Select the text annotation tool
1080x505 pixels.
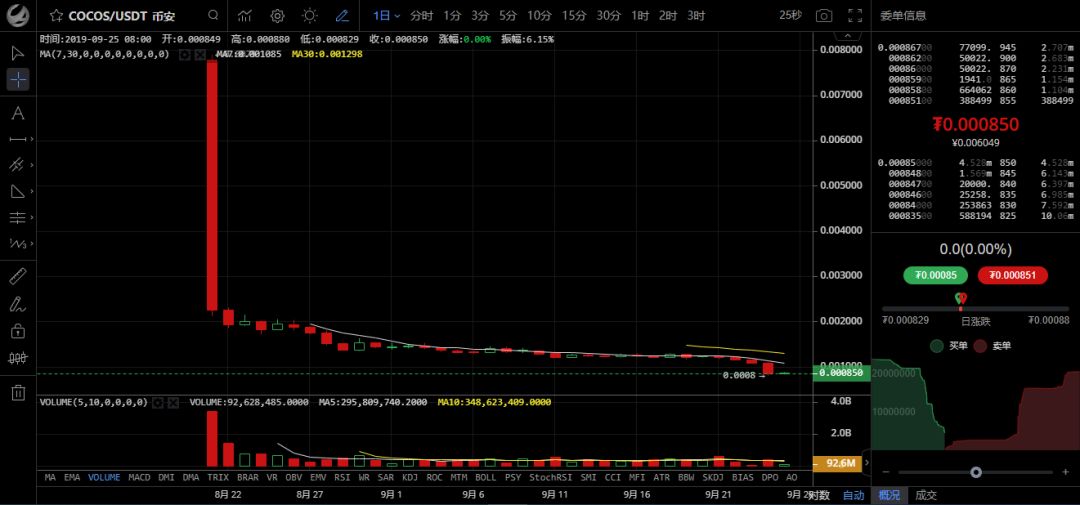18,113
